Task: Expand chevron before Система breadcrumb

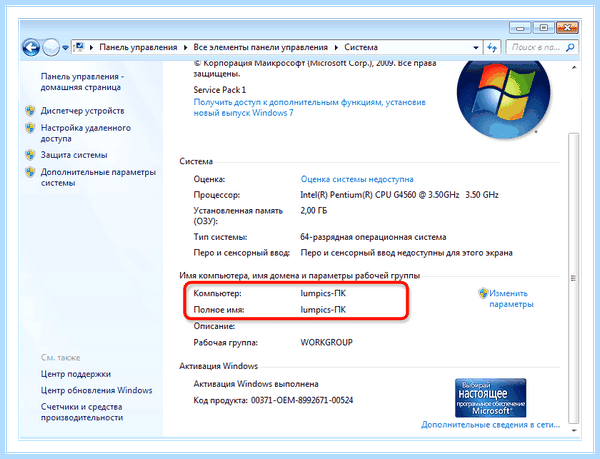Action: coord(336,47)
